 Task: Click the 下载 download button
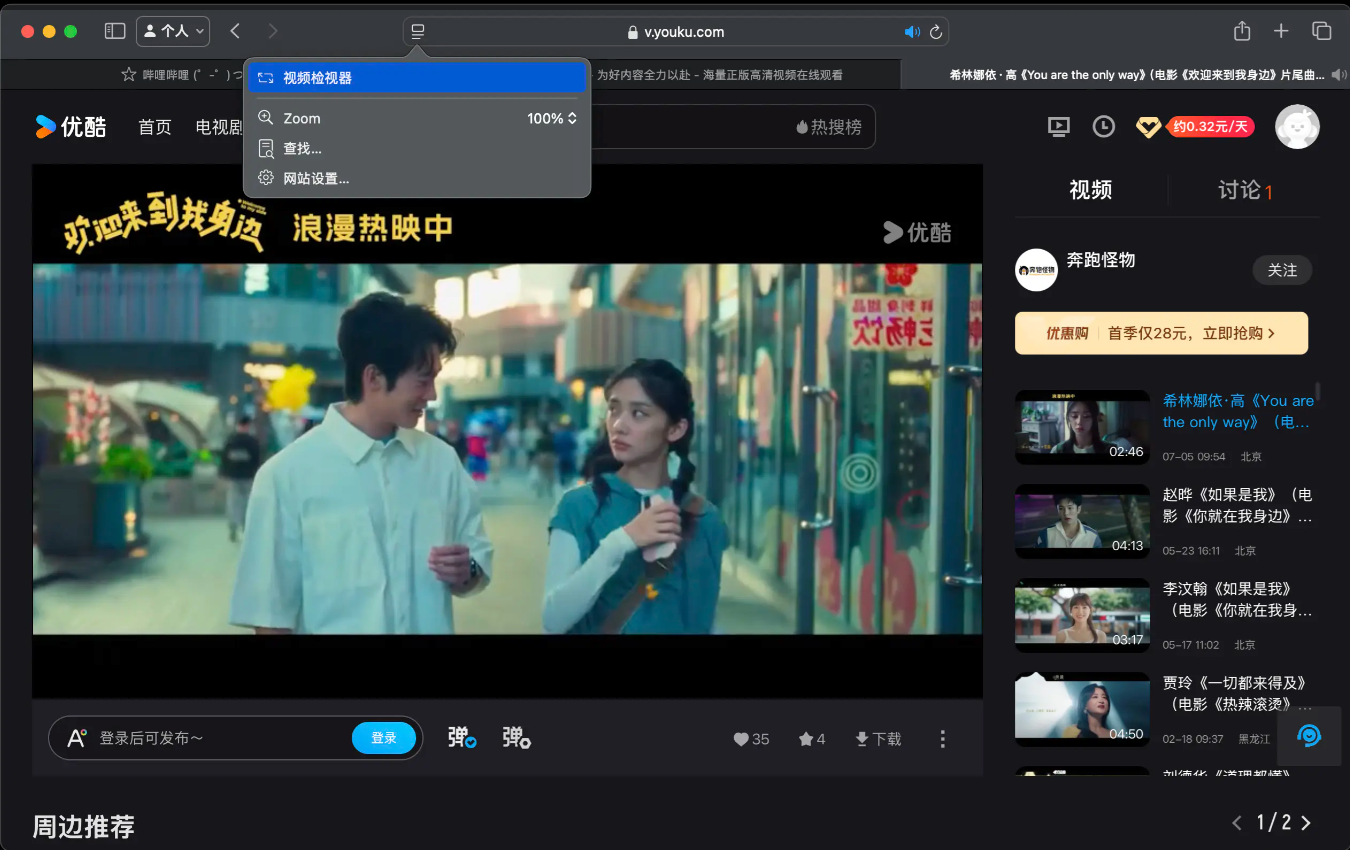coord(878,739)
